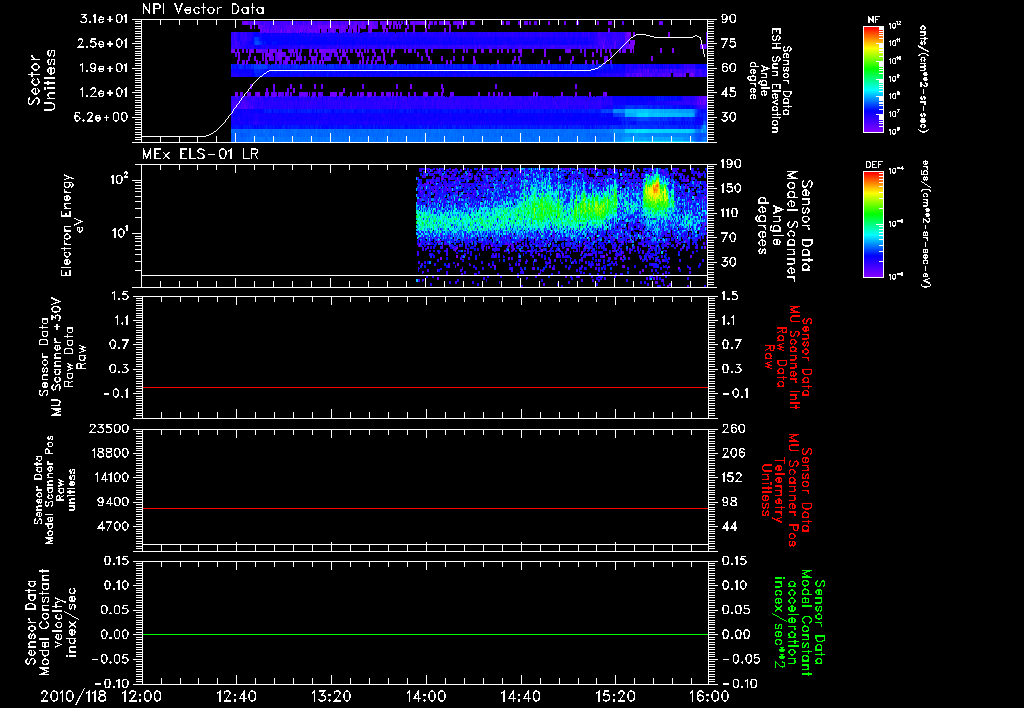Click the MEx ELS-01 LR panel title

(200, 155)
